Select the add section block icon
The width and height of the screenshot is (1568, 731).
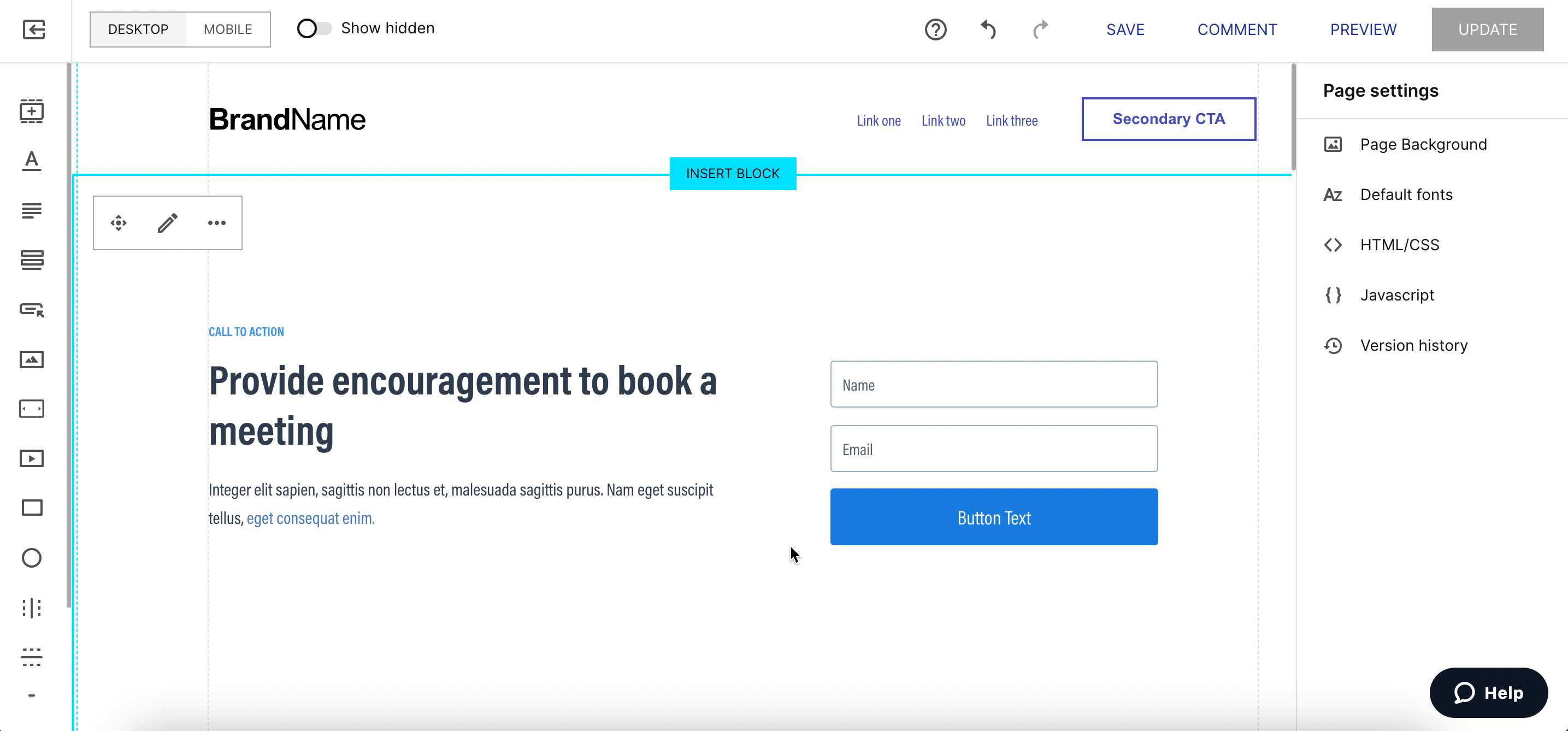coord(32,111)
